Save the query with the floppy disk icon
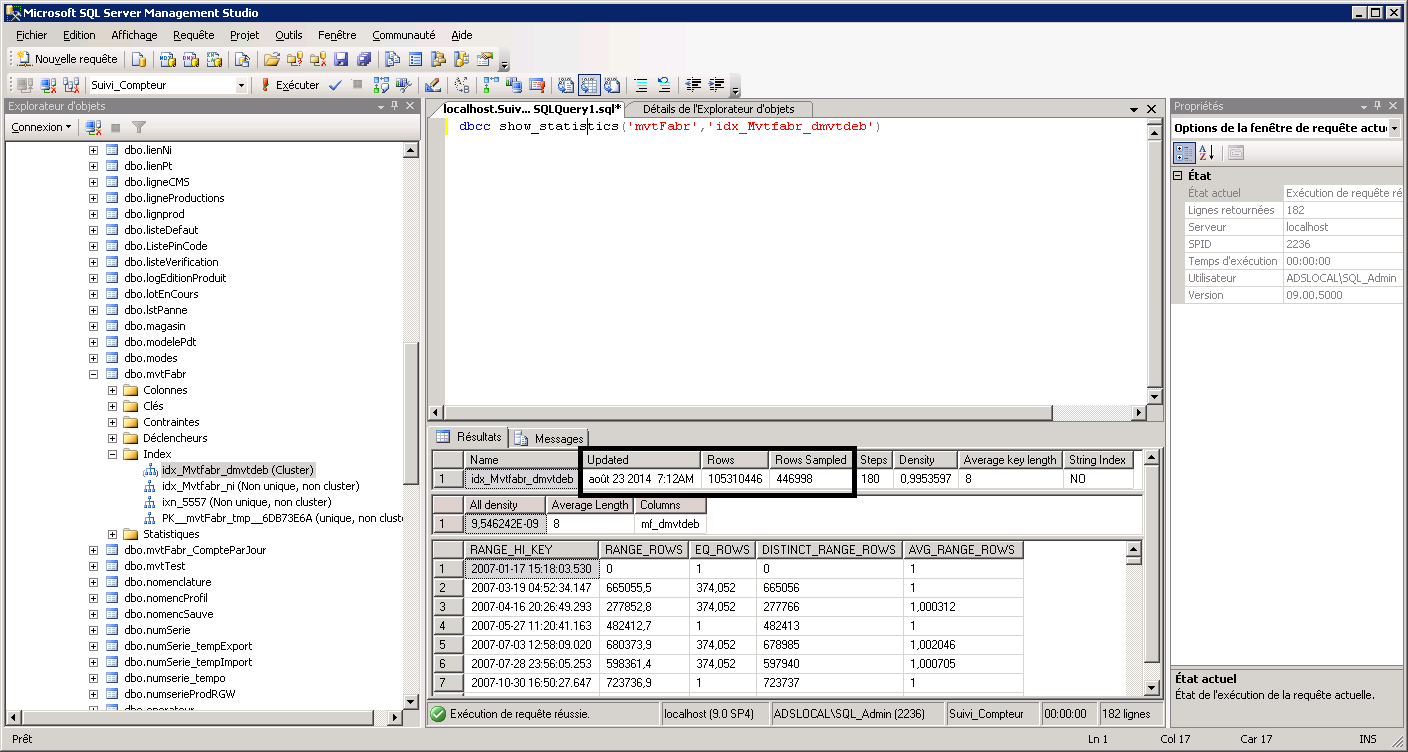 [x=341, y=59]
